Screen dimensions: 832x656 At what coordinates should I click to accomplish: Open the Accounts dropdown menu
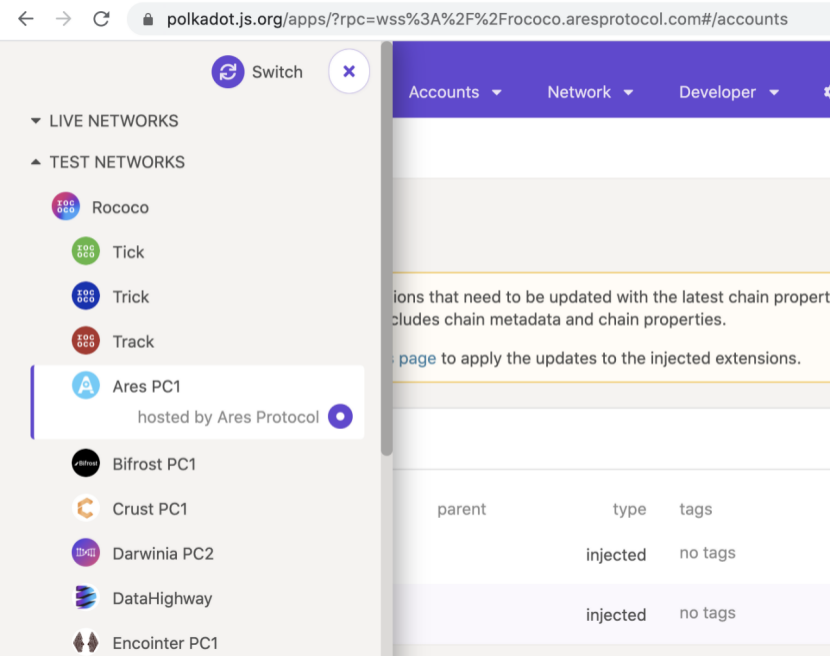455,92
